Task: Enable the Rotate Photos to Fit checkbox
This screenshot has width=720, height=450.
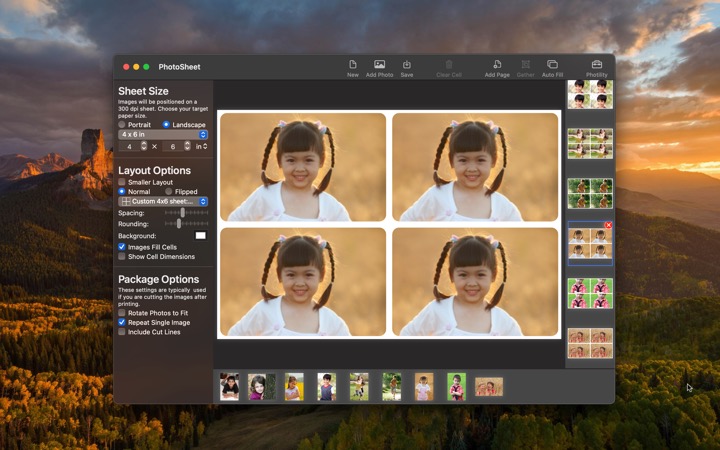Action: (122, 313)
